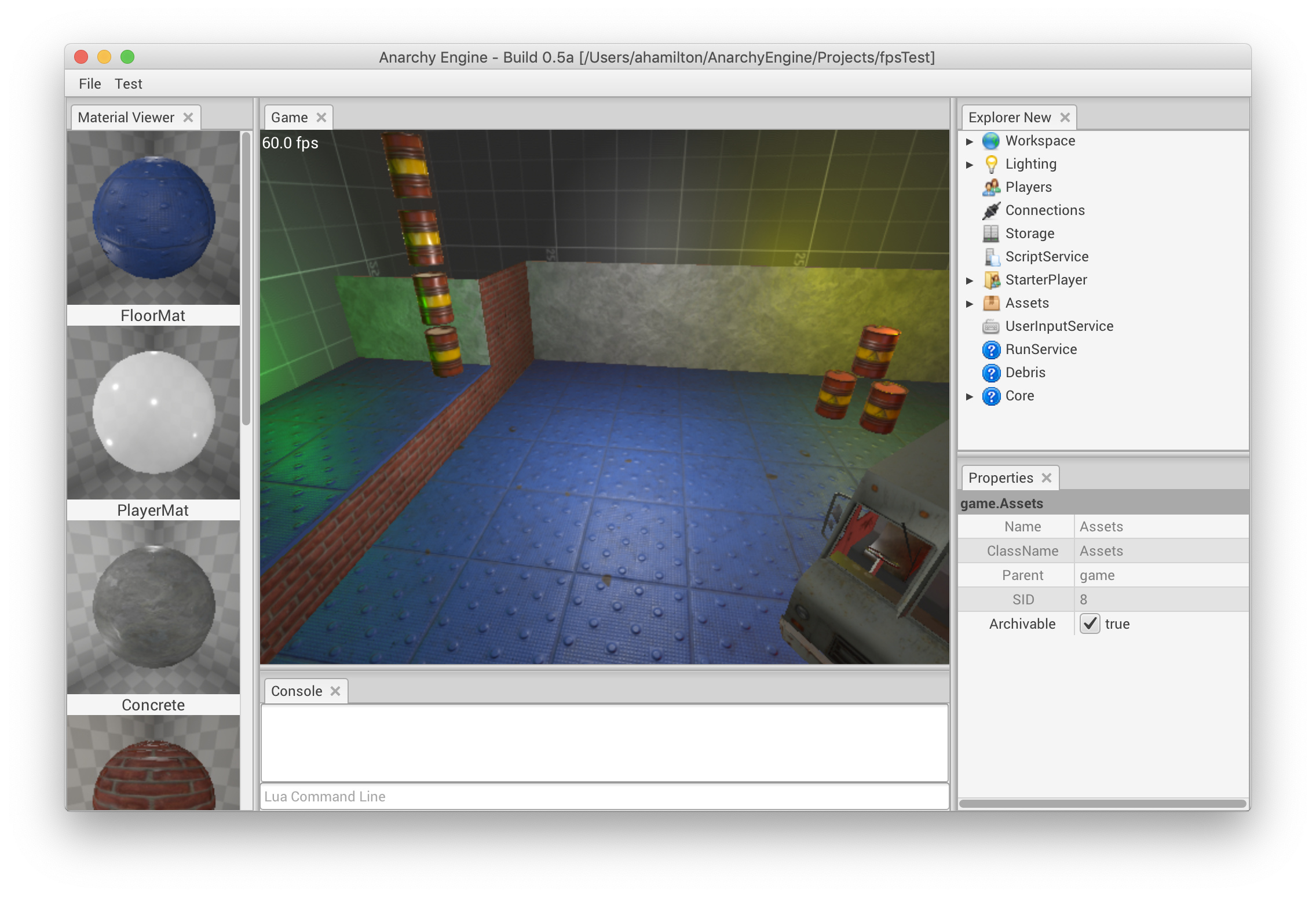1316x897 pixels.
Task: Select the Debris item in Explorer
Action: (1025, 373)
